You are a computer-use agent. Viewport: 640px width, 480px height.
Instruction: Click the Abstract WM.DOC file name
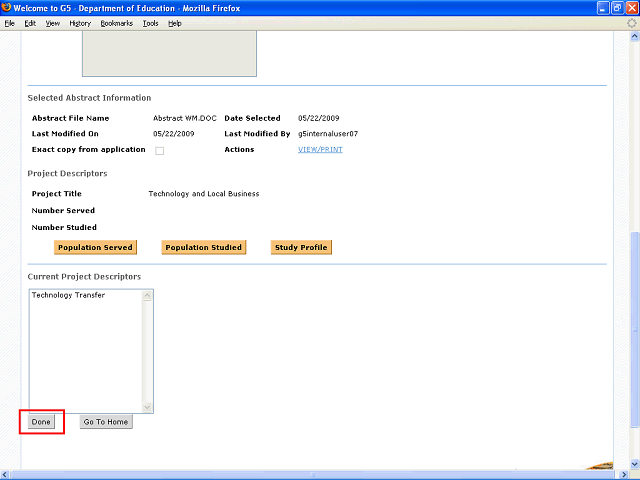tap(184, 118)
